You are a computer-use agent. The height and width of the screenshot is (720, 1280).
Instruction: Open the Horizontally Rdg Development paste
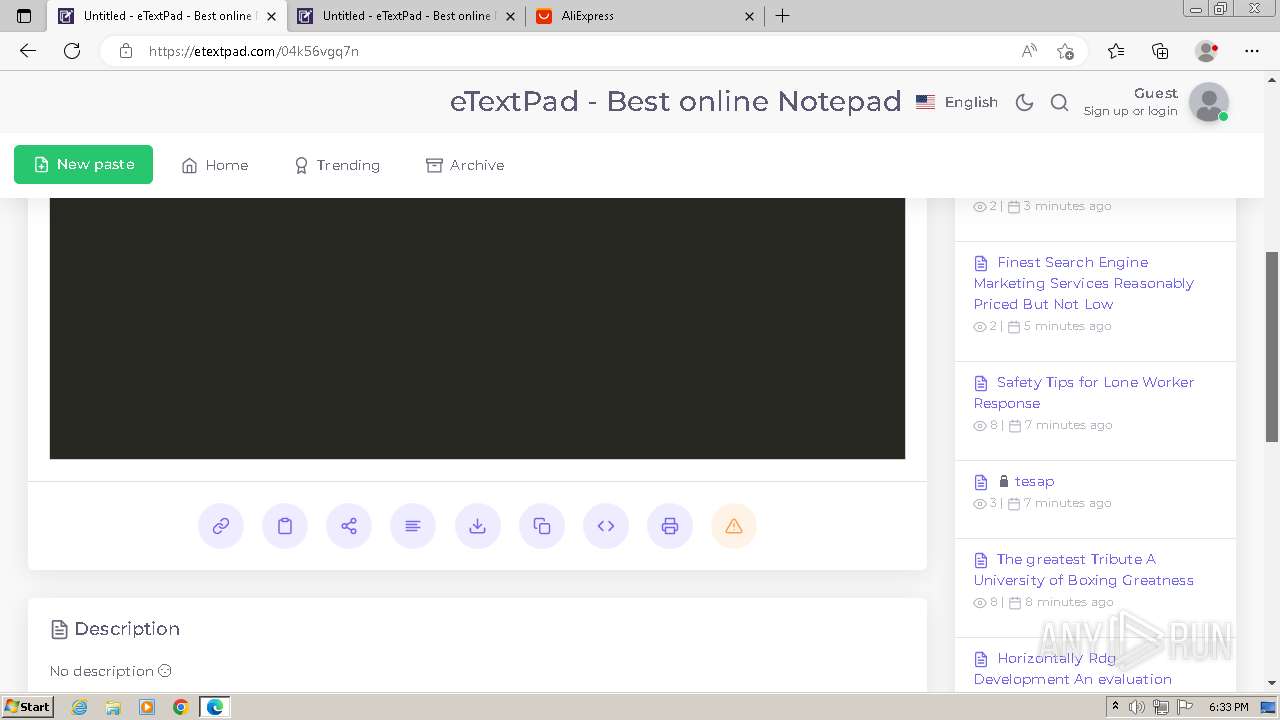coord(1073,668)
